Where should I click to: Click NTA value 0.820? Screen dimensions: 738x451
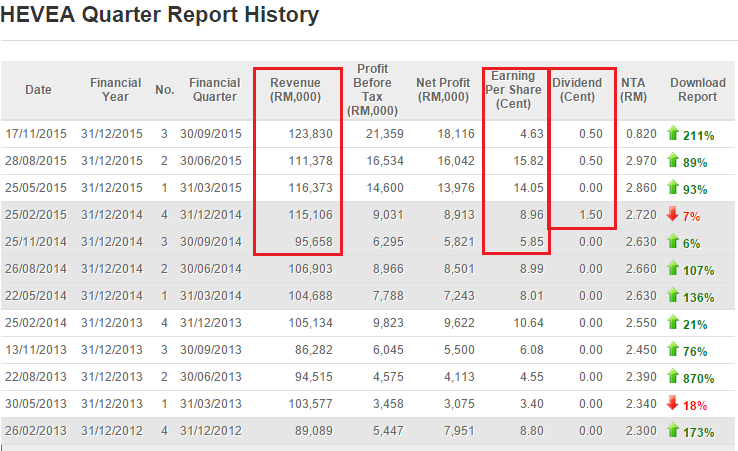tap(641, 134)
